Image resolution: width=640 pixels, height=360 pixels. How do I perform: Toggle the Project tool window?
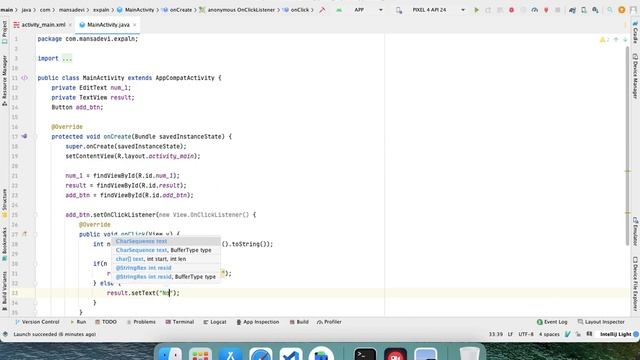point(4,32)
